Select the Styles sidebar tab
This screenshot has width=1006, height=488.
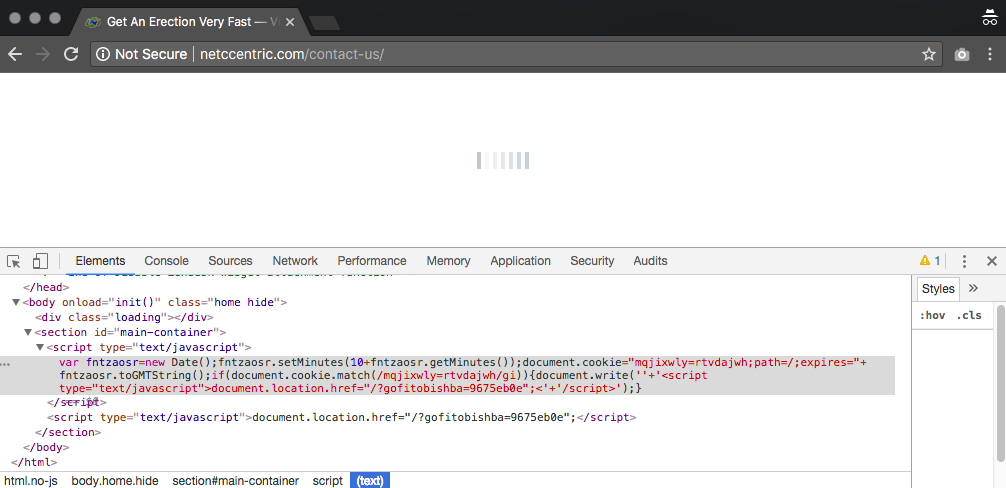tap(938, 289)
